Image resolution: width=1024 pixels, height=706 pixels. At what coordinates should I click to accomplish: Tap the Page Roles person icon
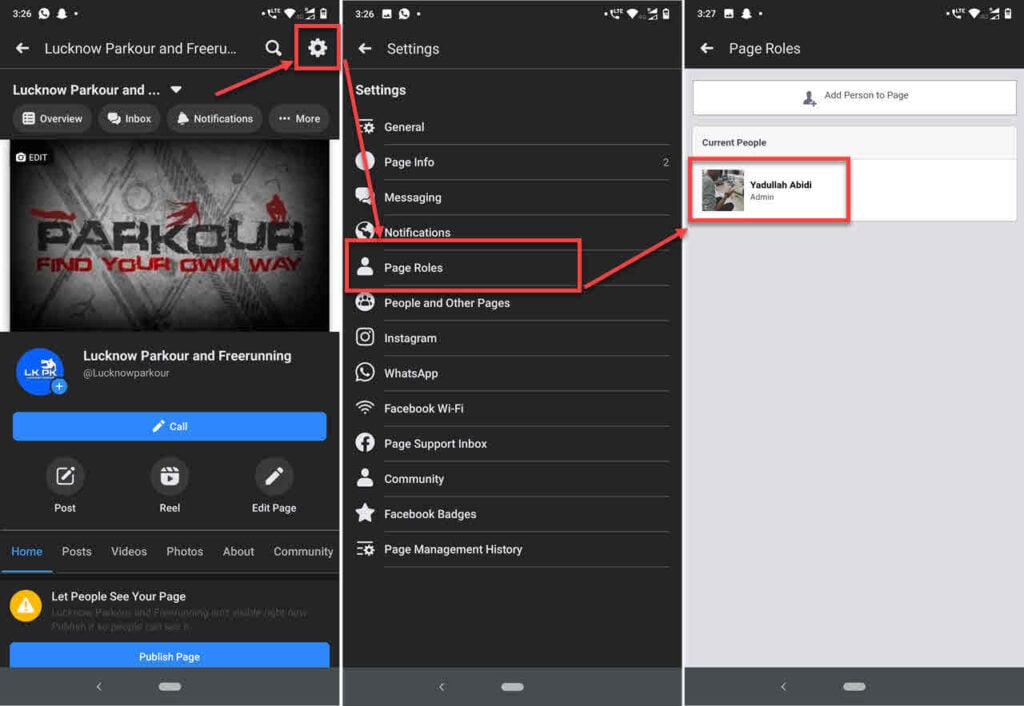(365, 266)
